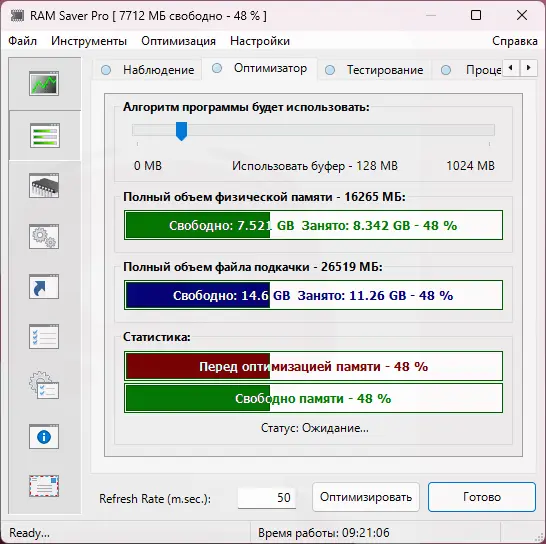Click the 'Refresh Rate (m.sec.):' label
The height and width of the screenshot is (544, 546).
pos(155,499)
